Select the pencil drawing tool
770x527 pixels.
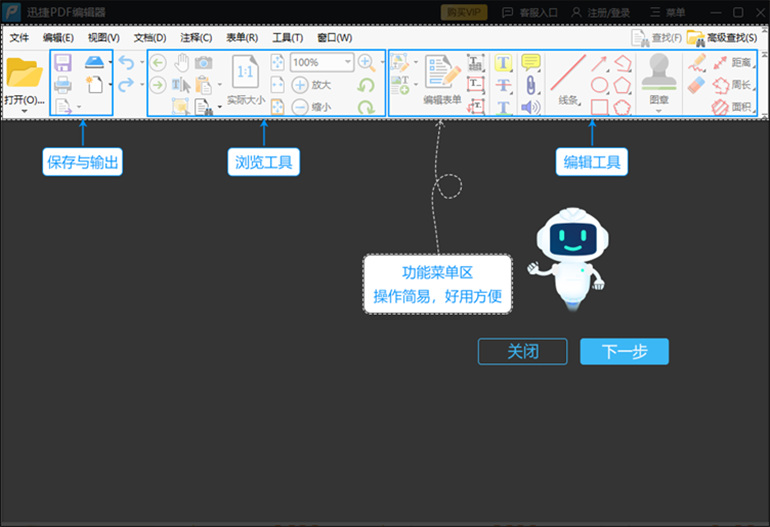click(x=697, y=62)
